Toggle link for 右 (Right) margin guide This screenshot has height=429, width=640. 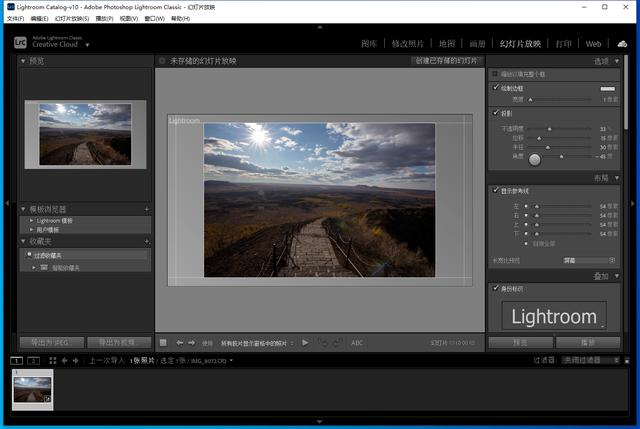click(x=526, y=215)
